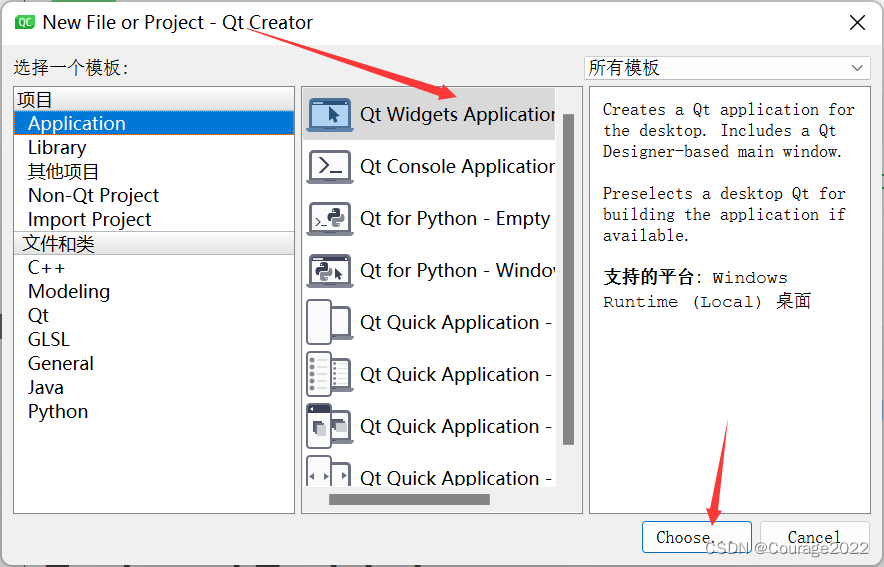
Task: Select Qt file category
Action: [x=154, y=316]
